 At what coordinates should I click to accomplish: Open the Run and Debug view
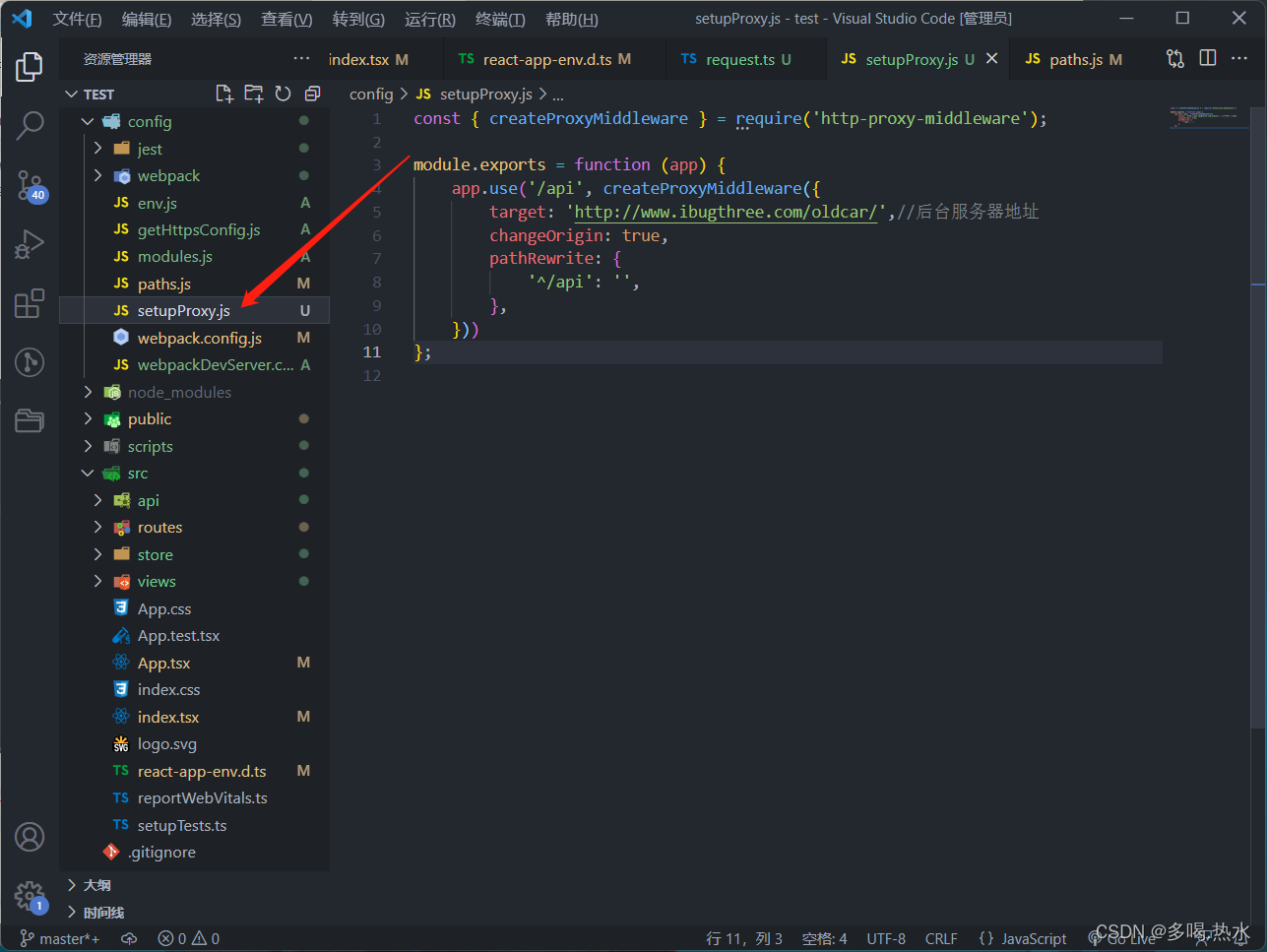pos(30,244)
